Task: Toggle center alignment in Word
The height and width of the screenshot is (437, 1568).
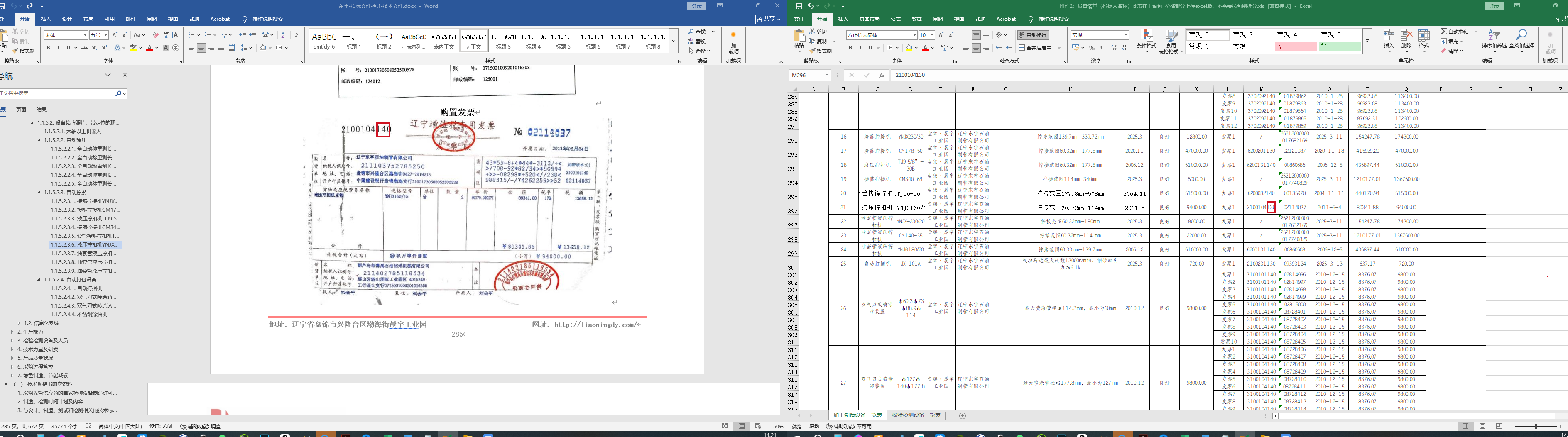Action: point(201,47)
